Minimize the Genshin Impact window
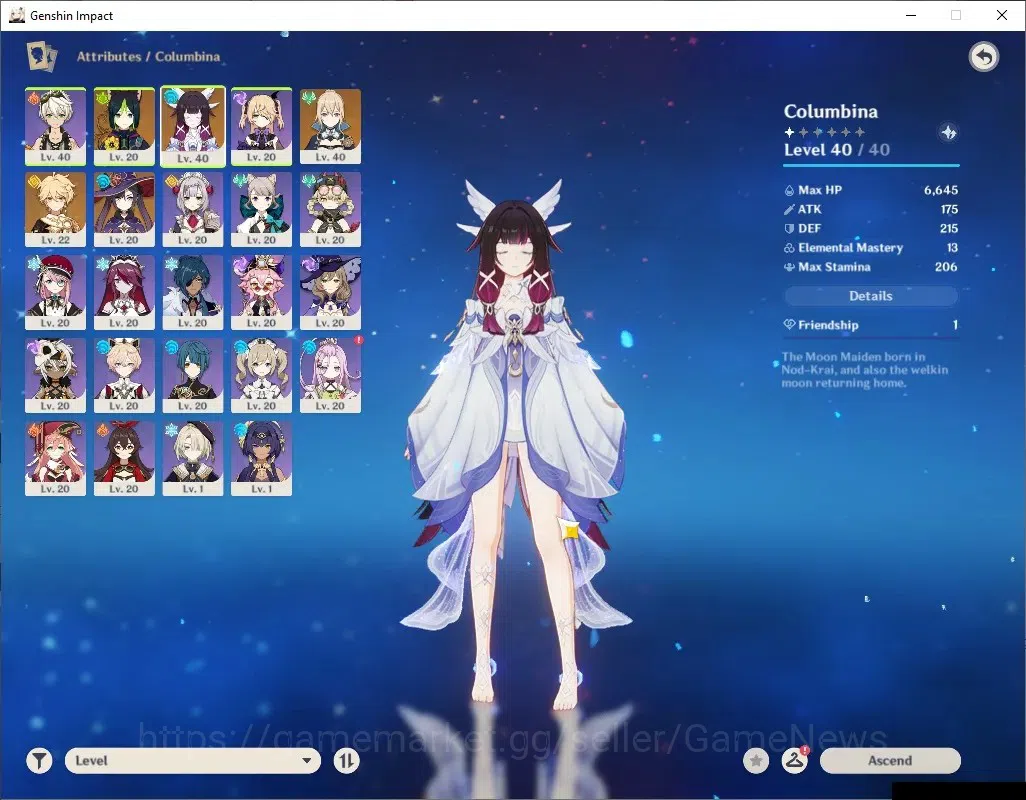This screenshot has width=1026, height=800. click(910, 15)
